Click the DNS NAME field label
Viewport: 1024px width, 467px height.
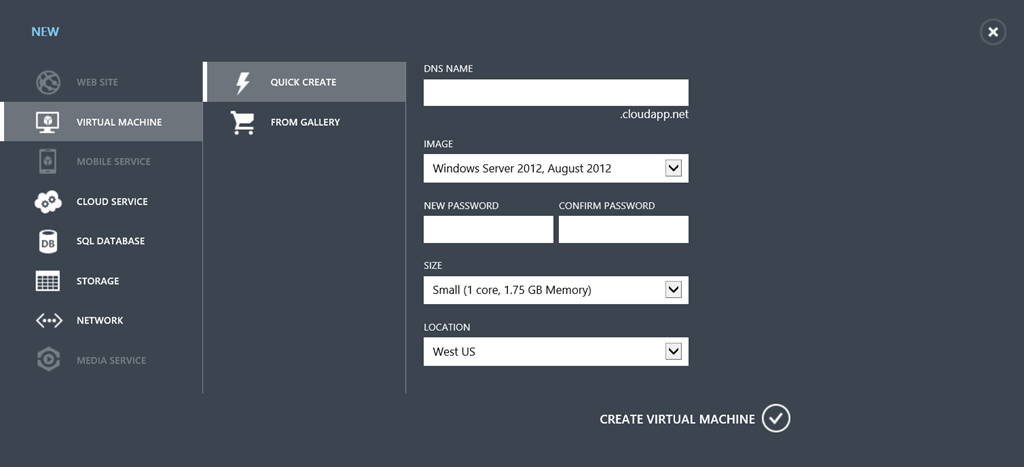(448, 69)
